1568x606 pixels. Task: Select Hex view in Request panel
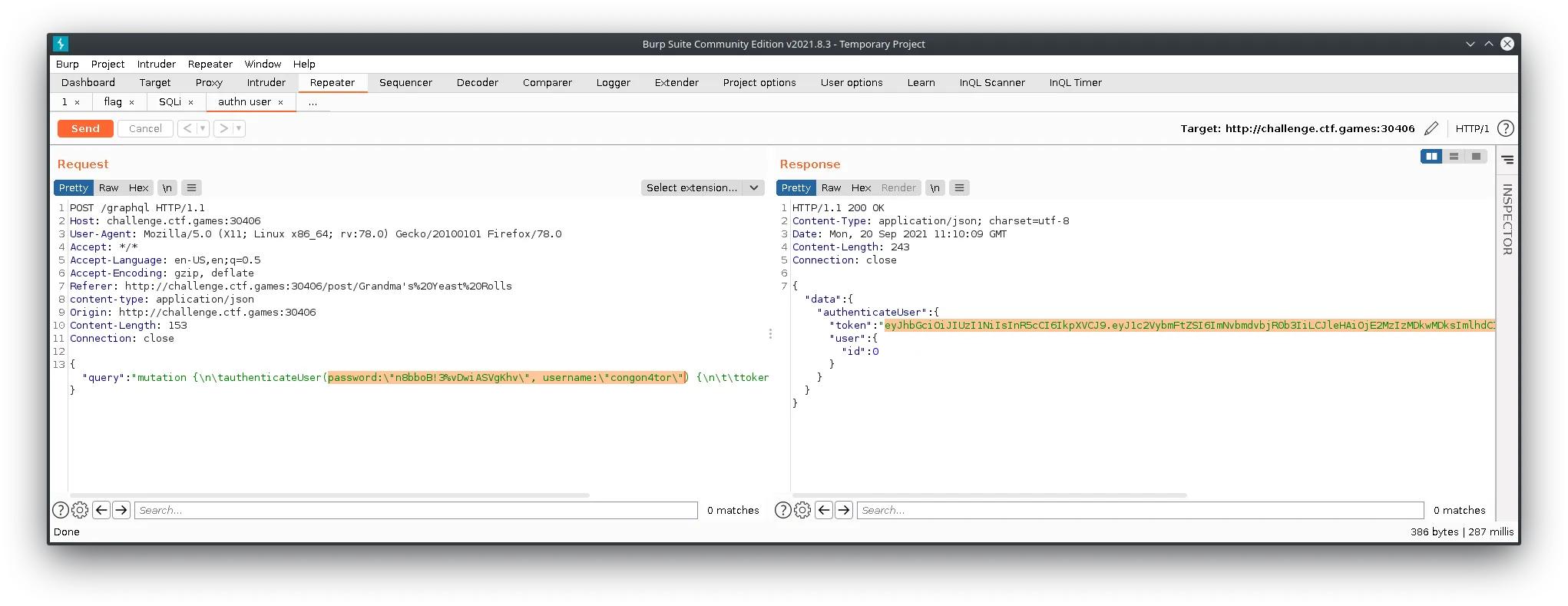[138, 187]
